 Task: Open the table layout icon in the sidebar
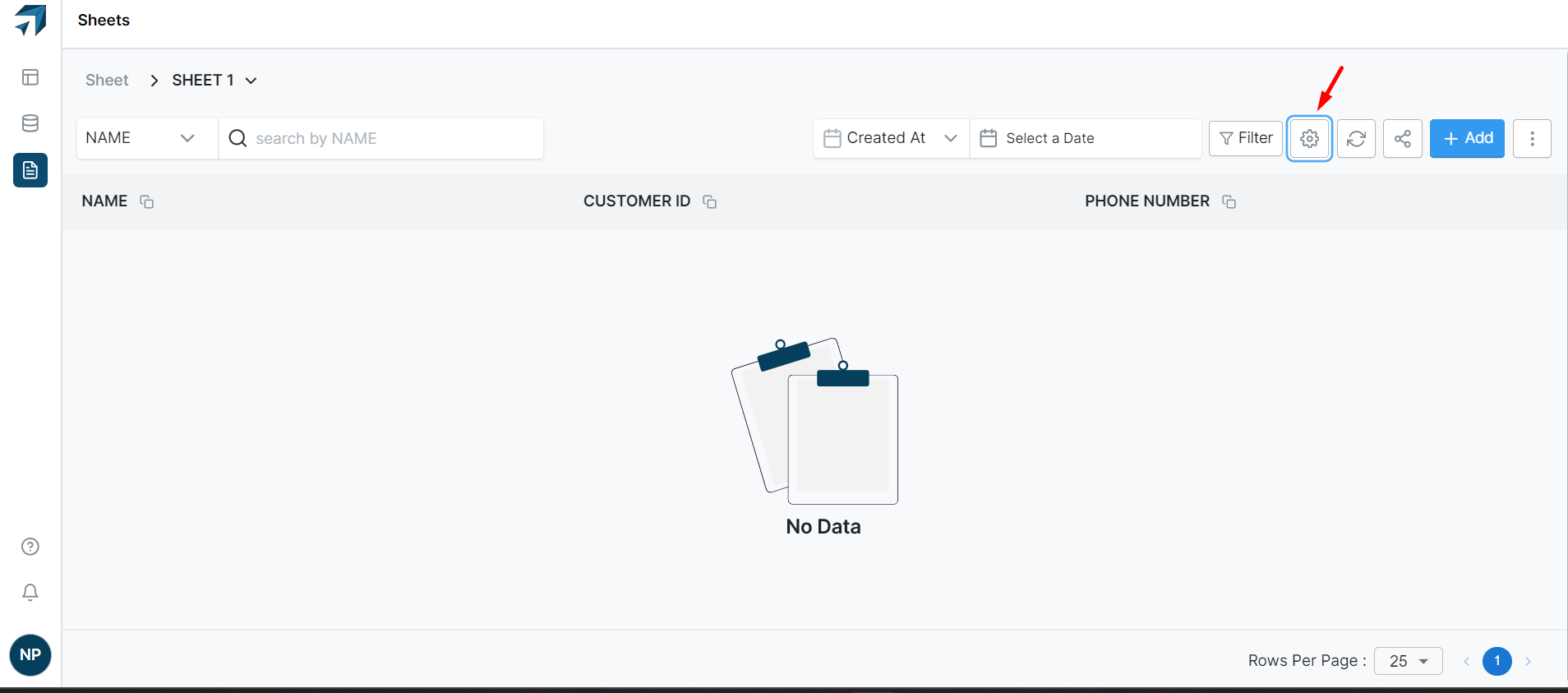(x=30, y=77)
